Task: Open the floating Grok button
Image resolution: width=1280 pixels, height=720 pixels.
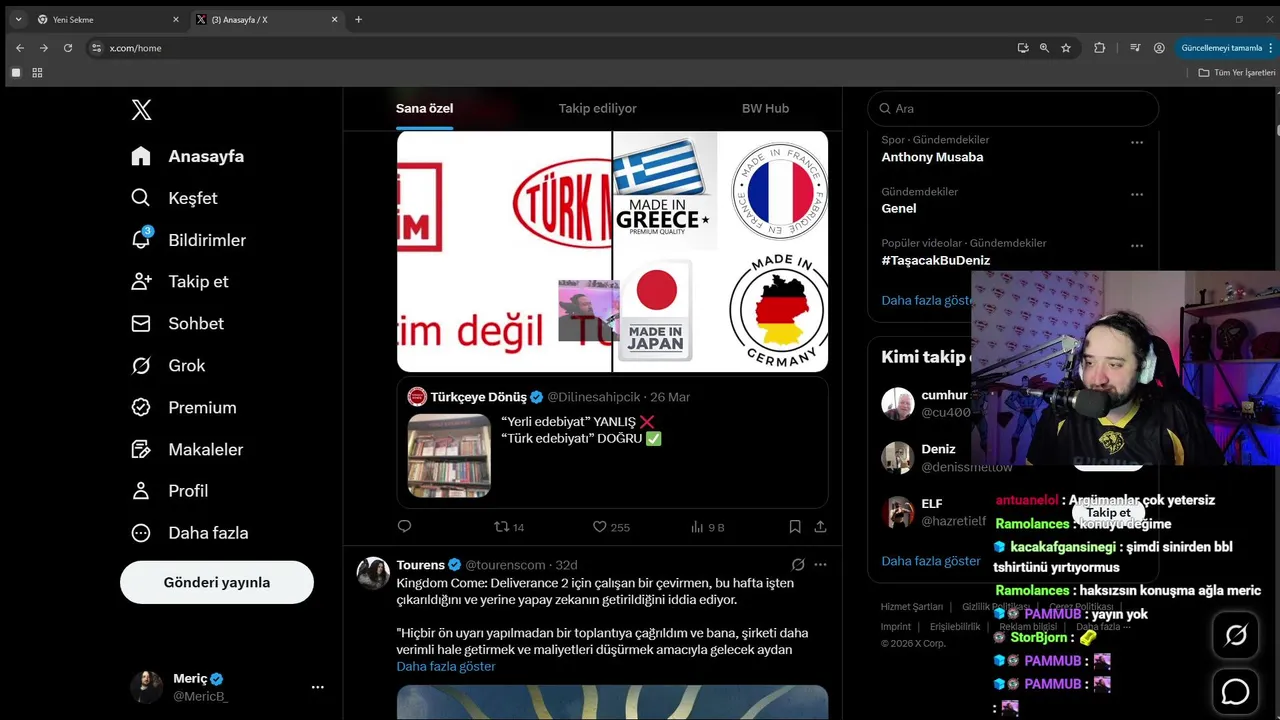Action: pos(1236,635)
